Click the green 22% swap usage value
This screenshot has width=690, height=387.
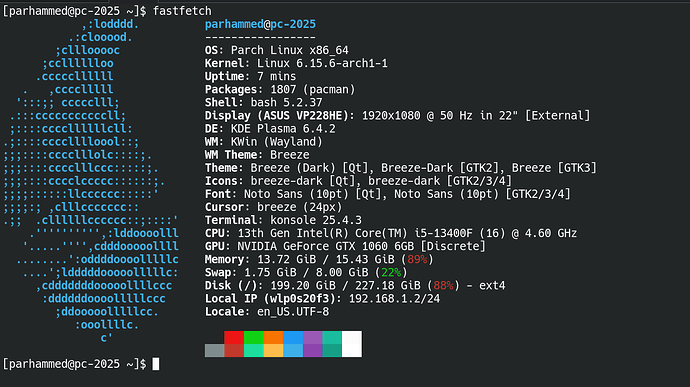(x=391, y=273)
